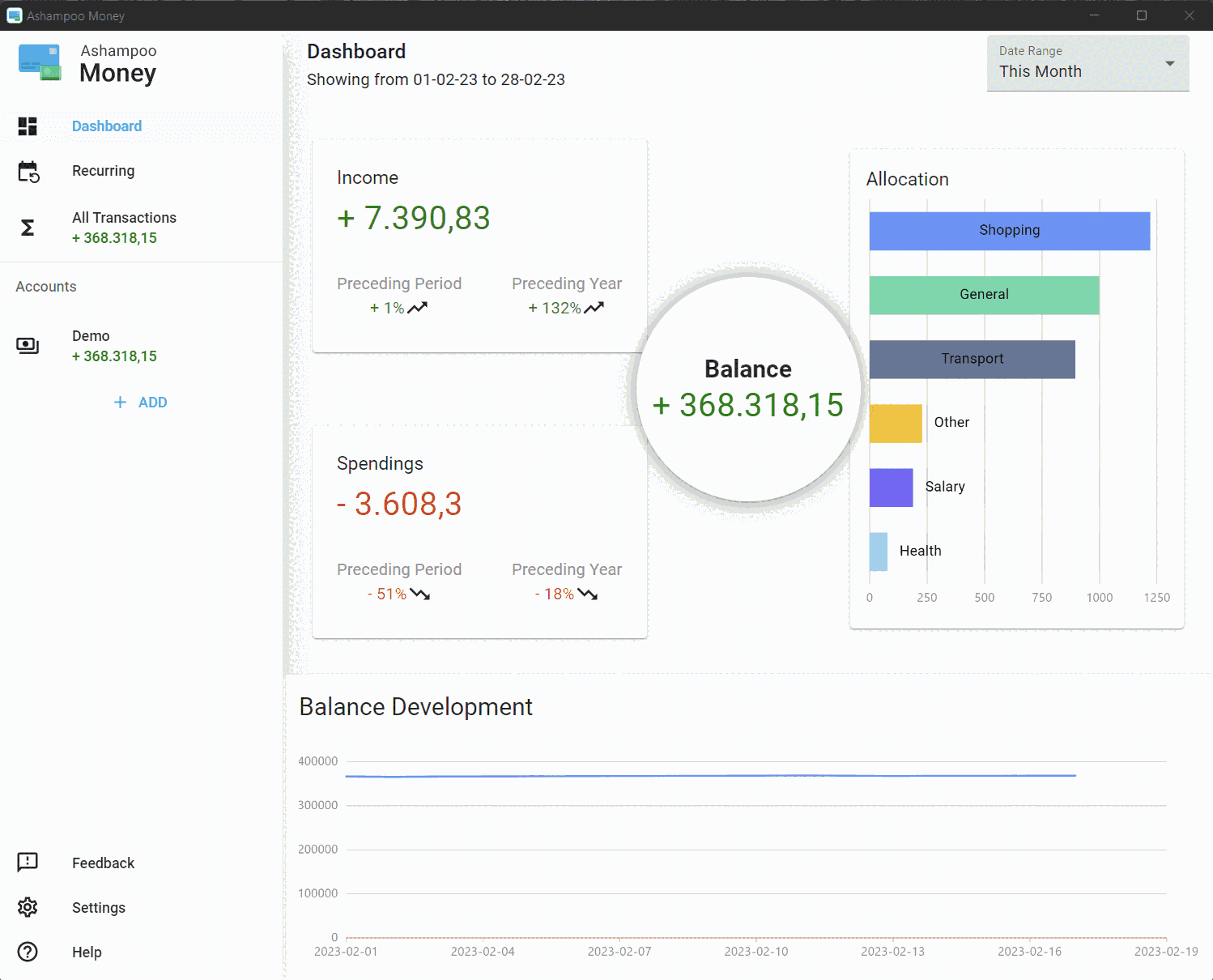Open Feedback via the speech bubble icon
Image resolution: width=1213 pixels, height=980 pixels.
point(28,863)
